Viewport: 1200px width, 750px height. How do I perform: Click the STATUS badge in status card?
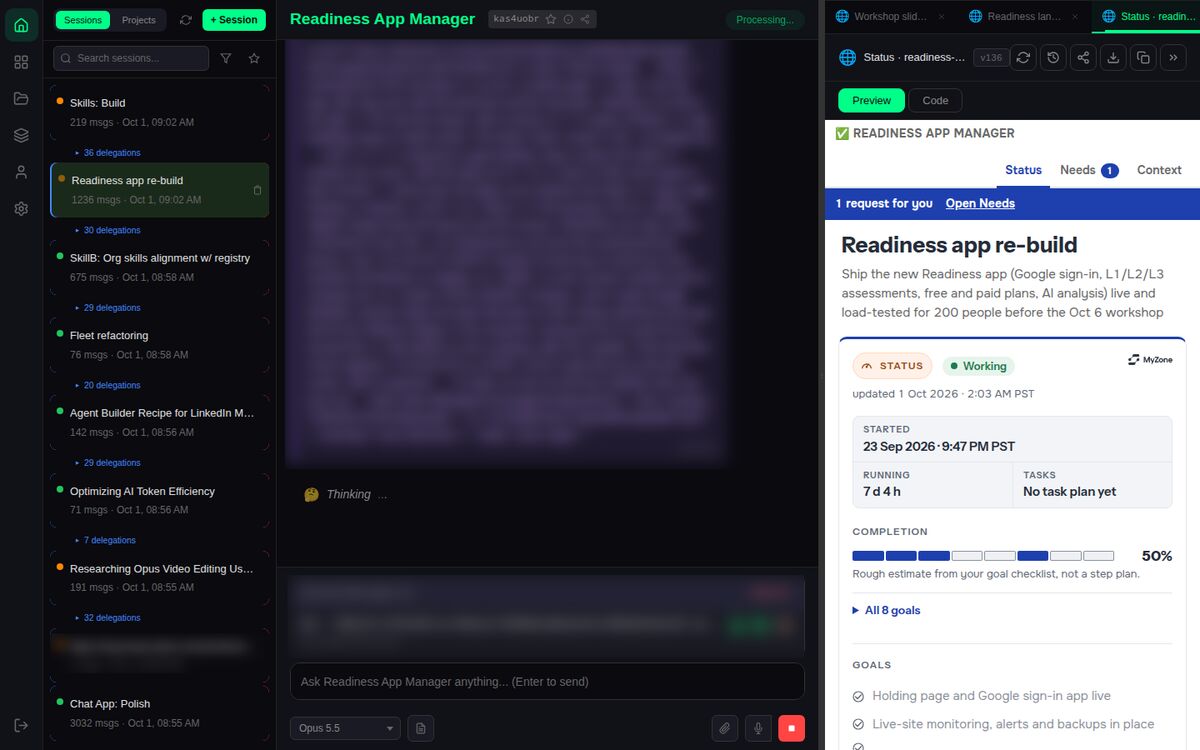pyautogui.click(x=892, y=366)
